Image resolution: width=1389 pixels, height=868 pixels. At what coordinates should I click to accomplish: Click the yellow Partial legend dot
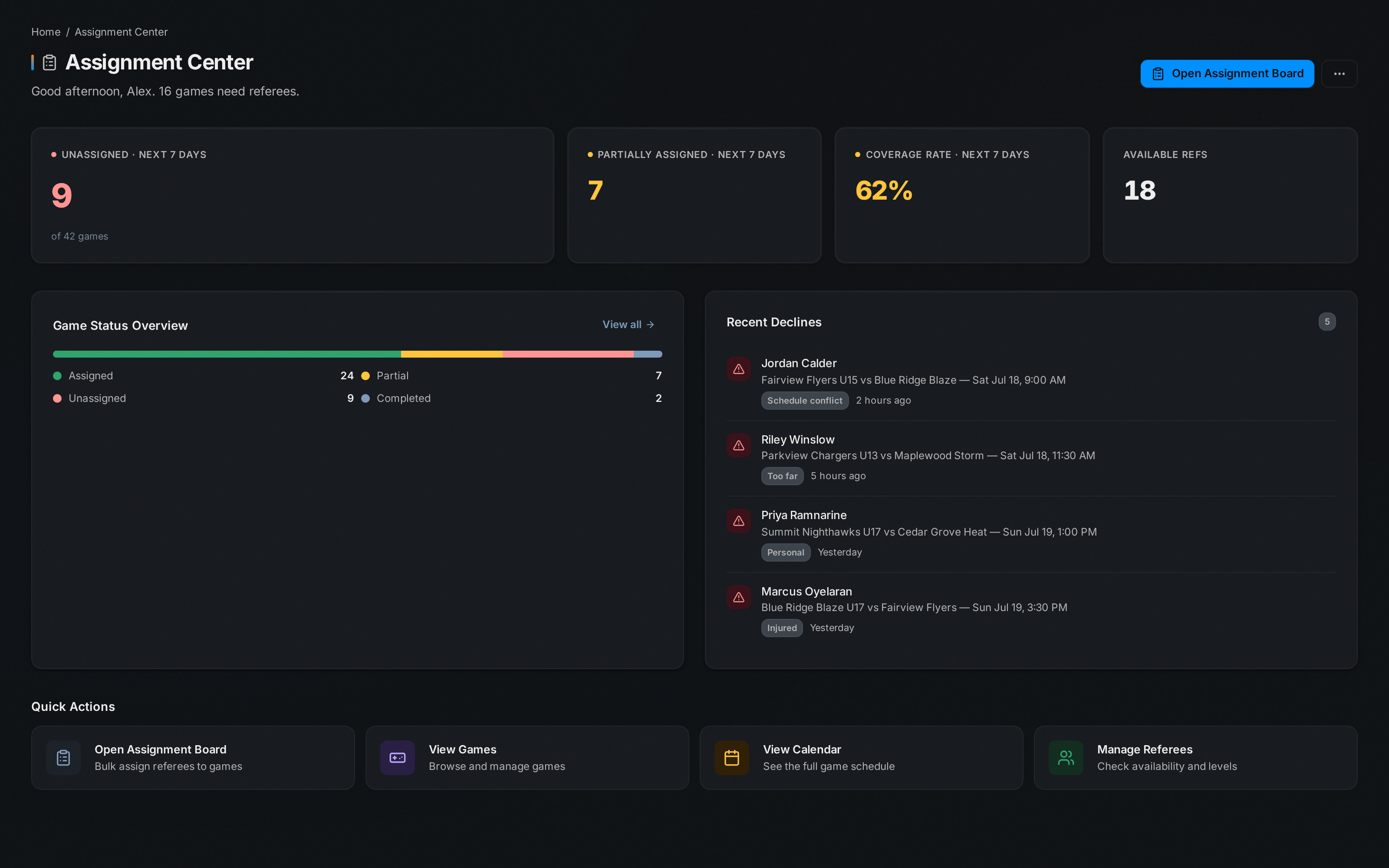tap(365, 376)
